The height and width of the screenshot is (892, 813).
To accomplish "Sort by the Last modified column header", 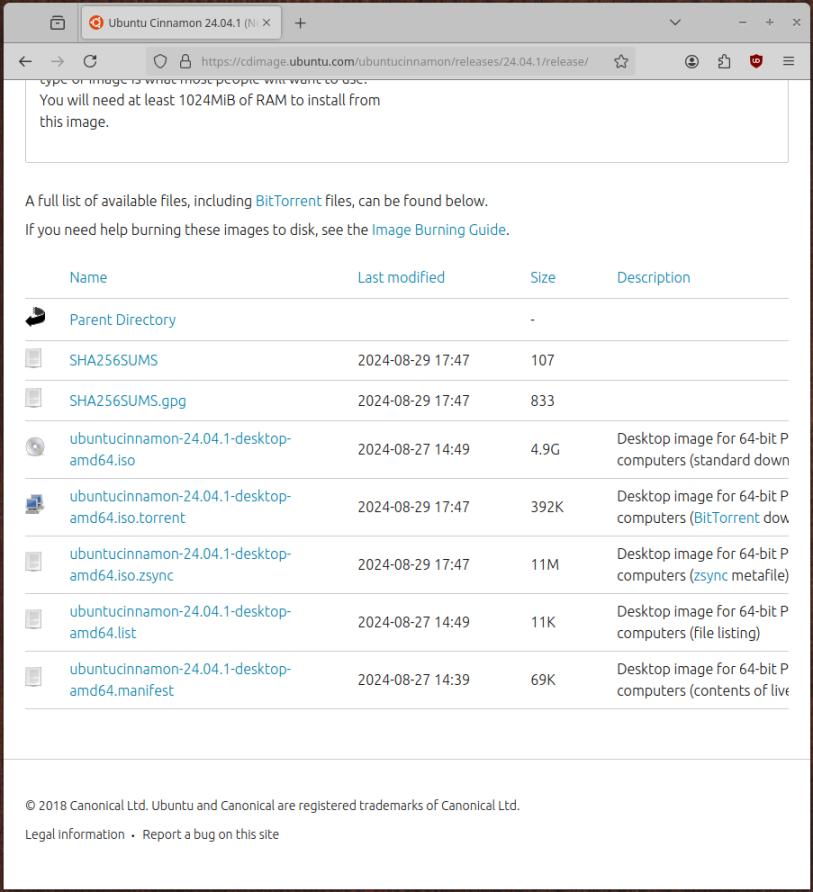I will tap(401, 278).
